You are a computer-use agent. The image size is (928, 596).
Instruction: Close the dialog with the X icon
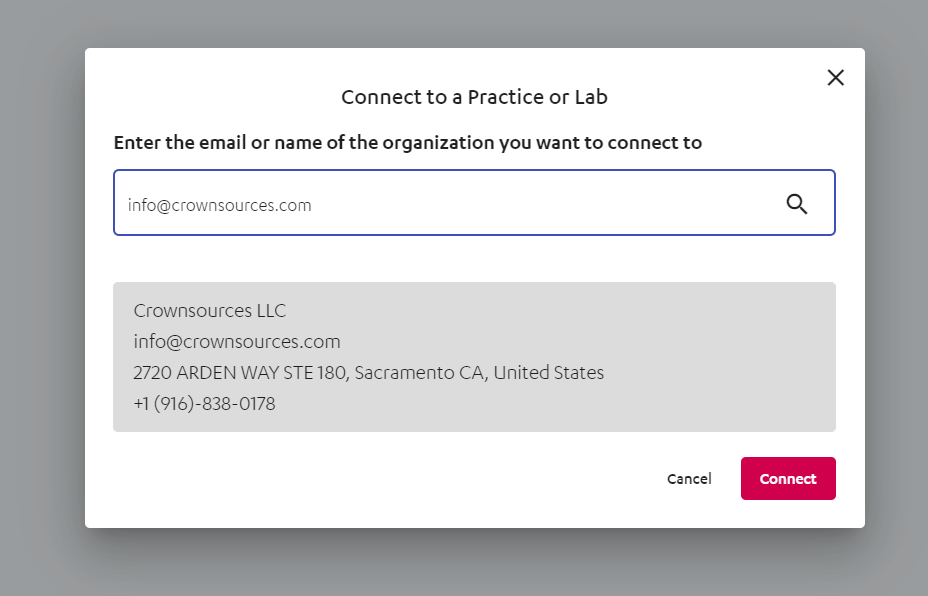coord(835,78)
